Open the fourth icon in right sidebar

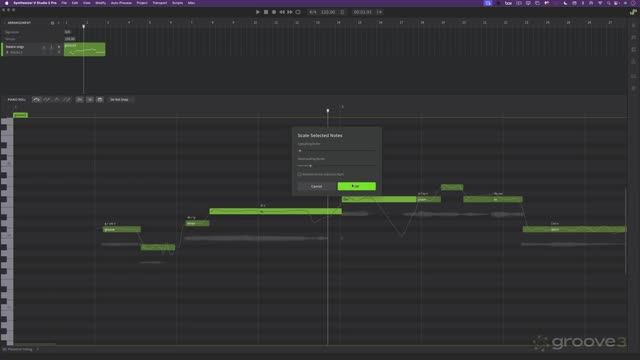tap(633, 61)
